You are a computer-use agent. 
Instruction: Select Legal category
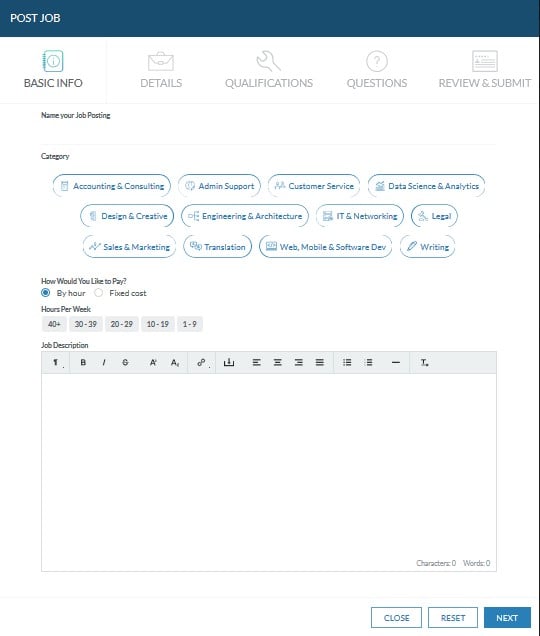pyautogui.click(x=434, y=216)
